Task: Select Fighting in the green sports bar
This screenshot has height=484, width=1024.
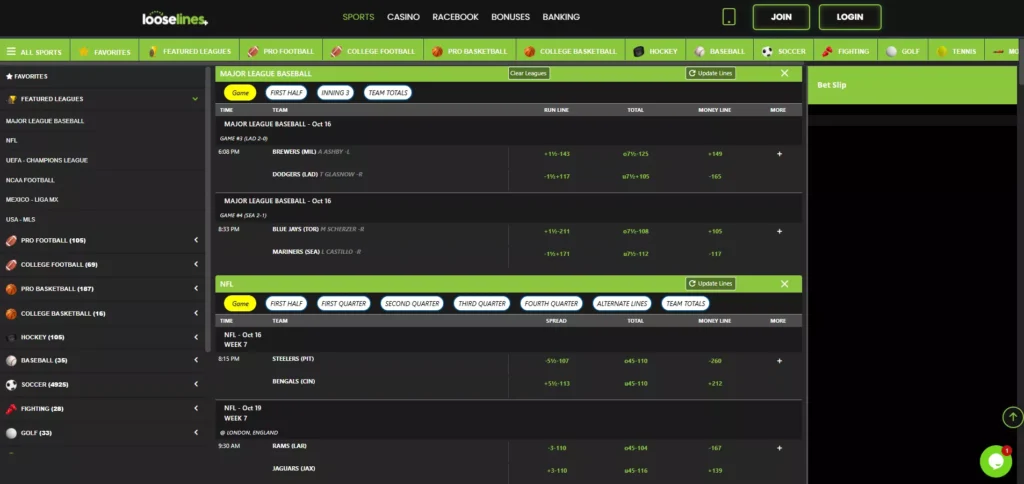Action: [845, 52]
